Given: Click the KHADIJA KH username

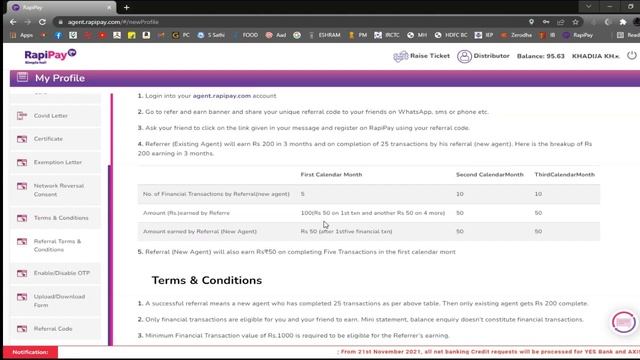Looking at the screenshot, I should [x=596, y=56].
